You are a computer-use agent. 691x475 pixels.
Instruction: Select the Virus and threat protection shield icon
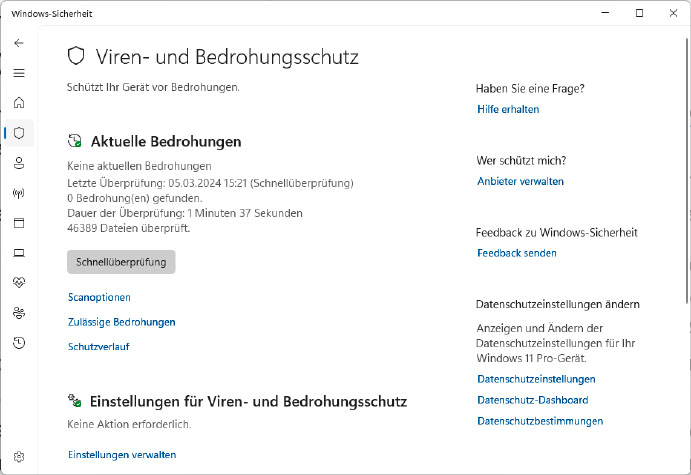click(19, 133)
